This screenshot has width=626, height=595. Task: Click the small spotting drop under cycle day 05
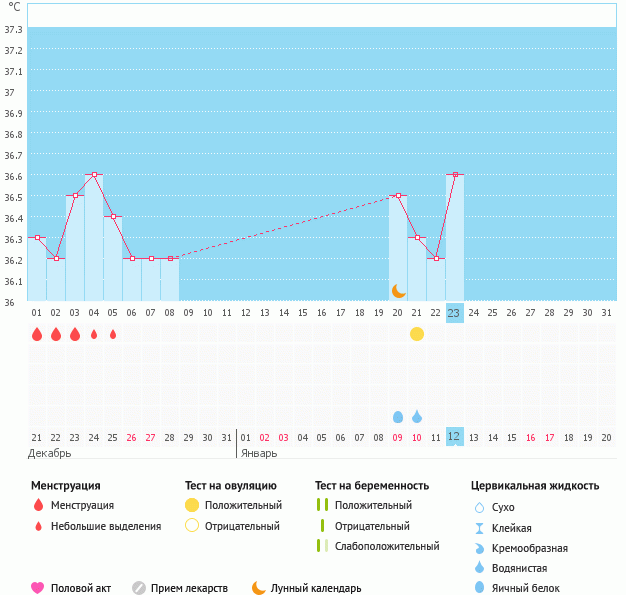coord(113,334)
